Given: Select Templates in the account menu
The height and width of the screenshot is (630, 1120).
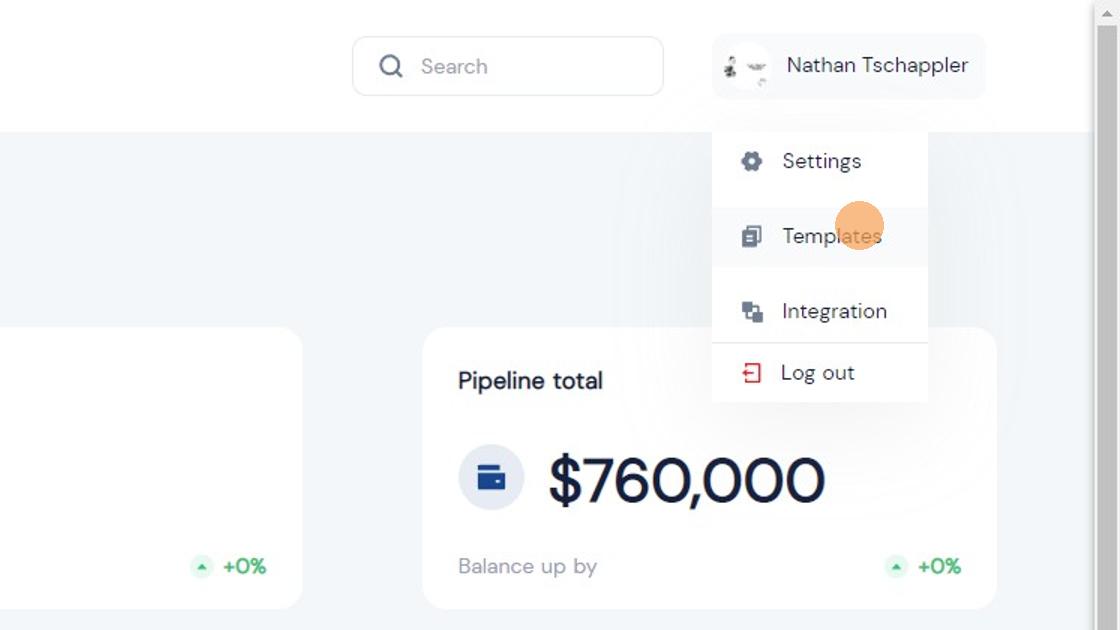Looking at the screenshot, I should click(x=831, y=236).
